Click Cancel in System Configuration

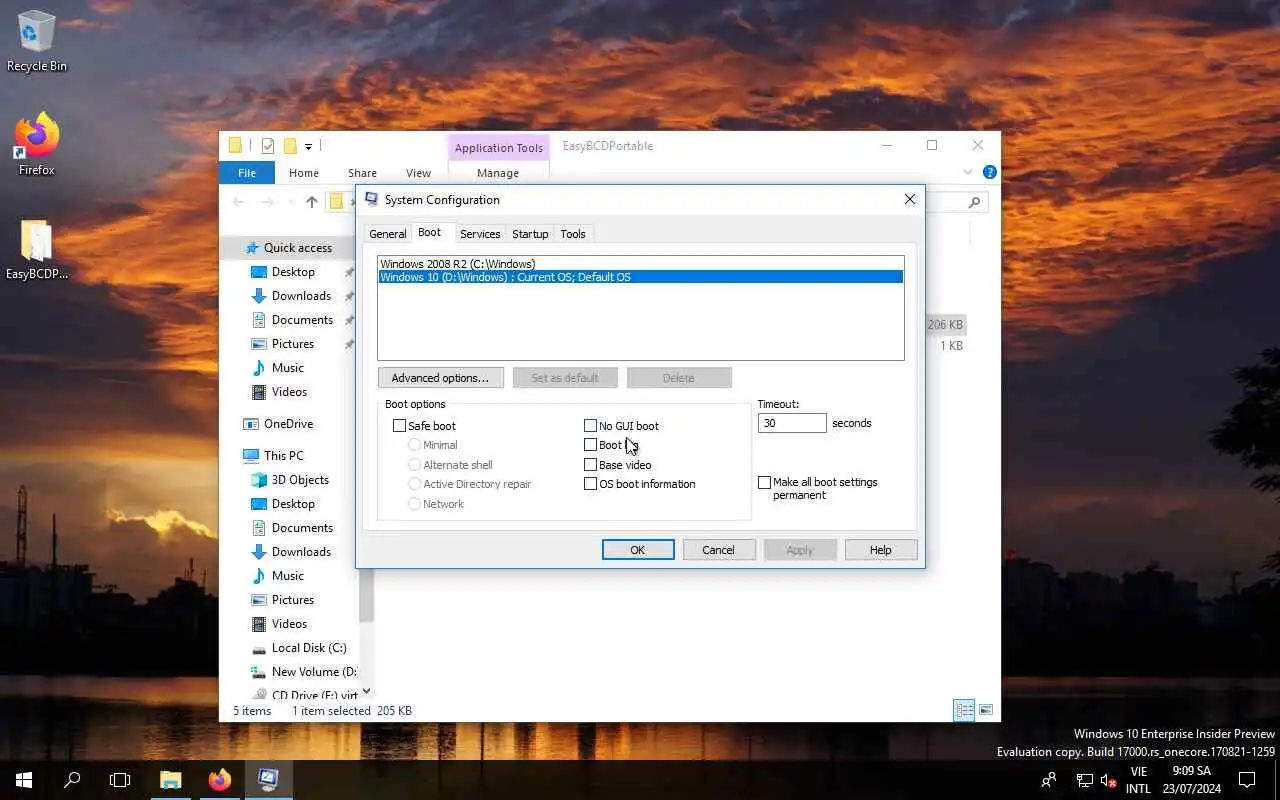(x=719, y=550)
